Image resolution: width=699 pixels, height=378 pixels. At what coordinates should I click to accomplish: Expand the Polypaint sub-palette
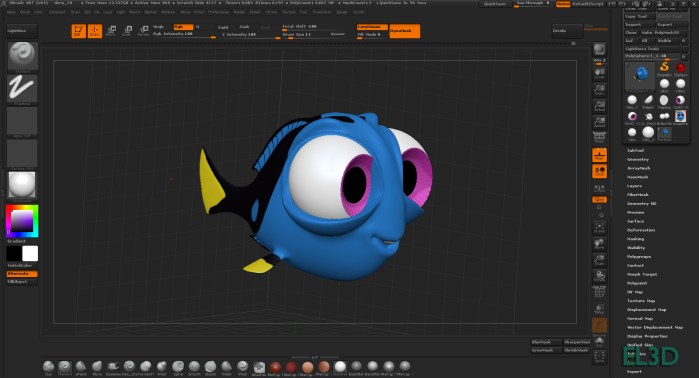tap(637, 283)
